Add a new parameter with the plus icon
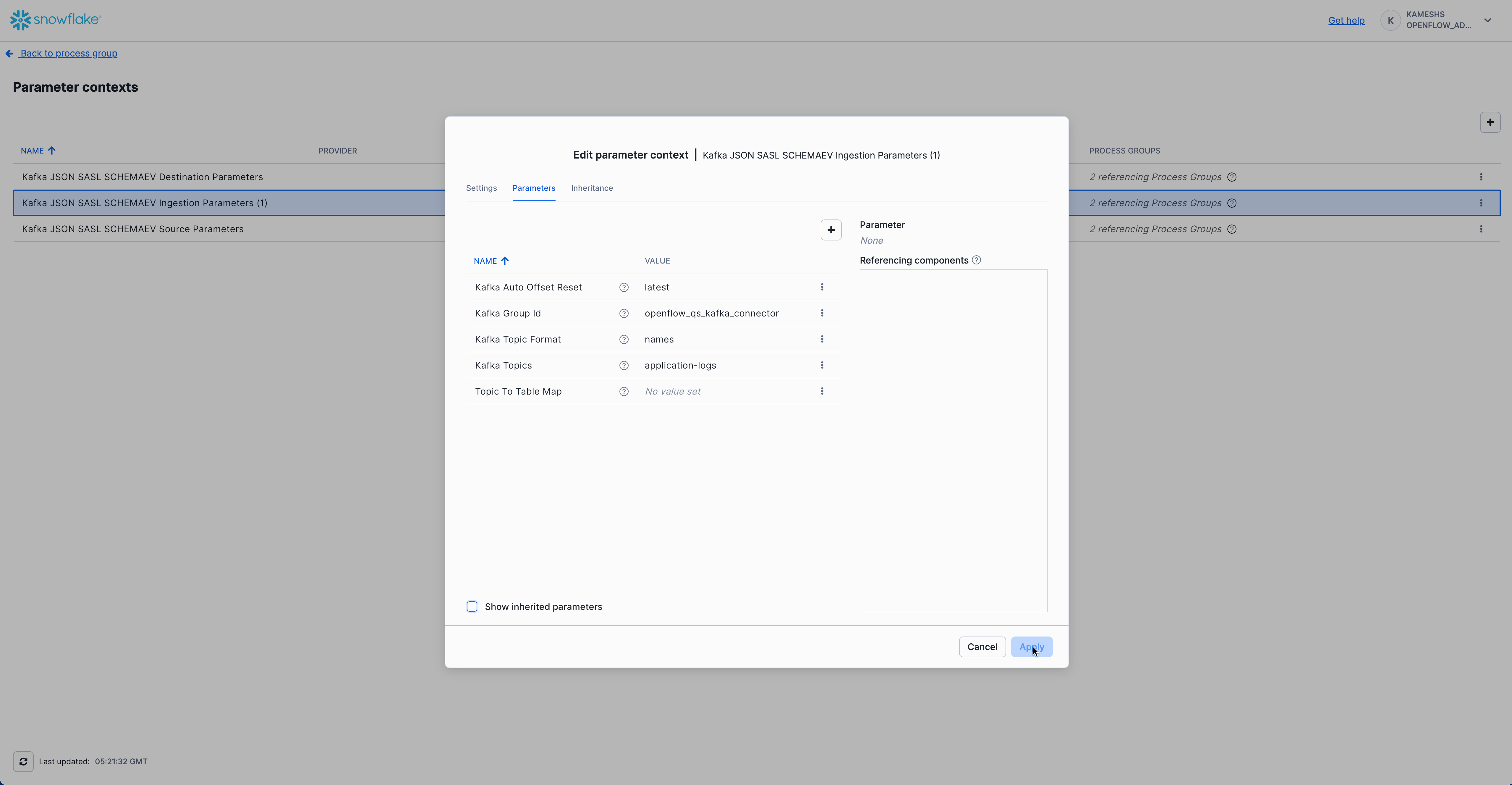 click(x=831, y=230)
